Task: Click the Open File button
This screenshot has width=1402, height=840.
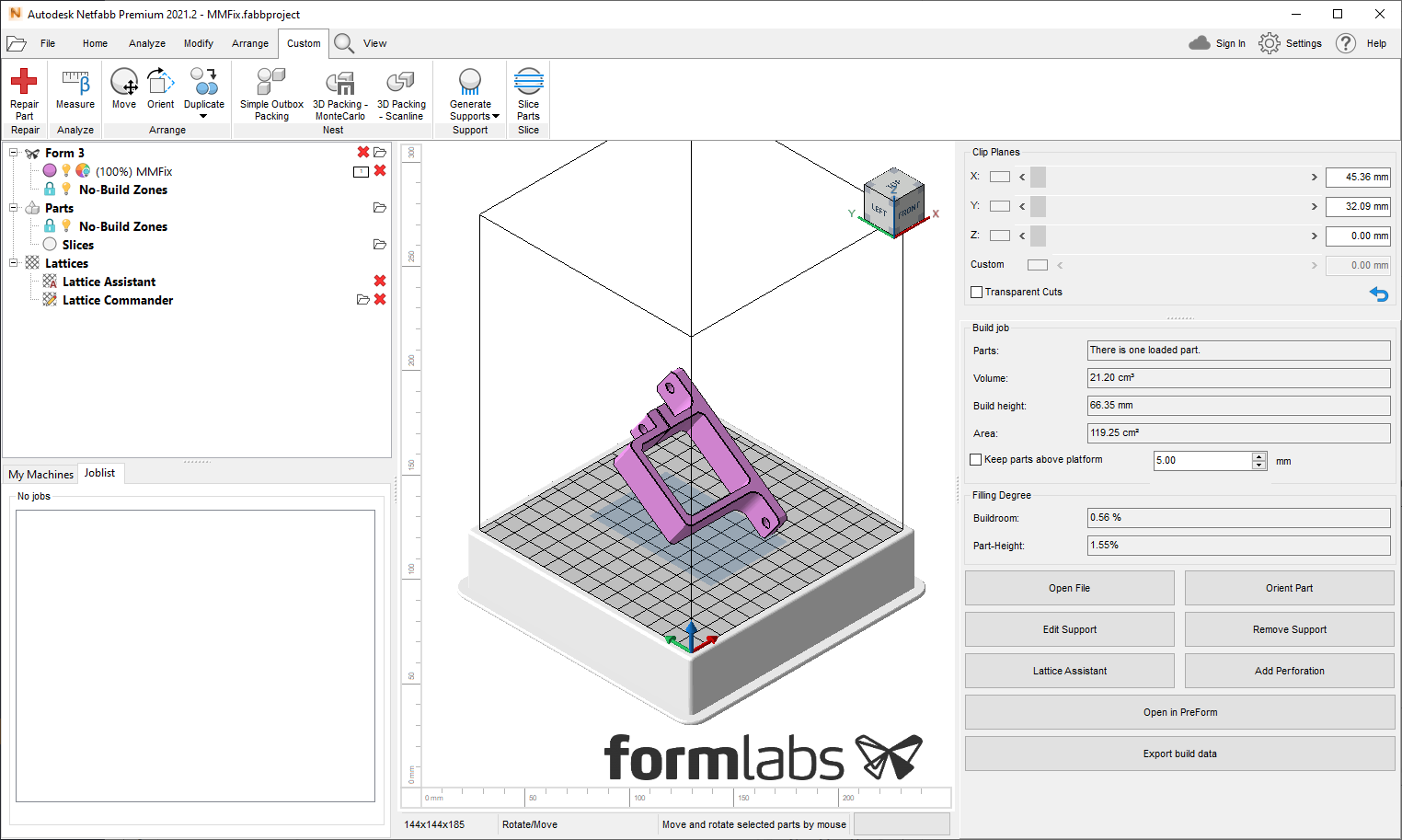Action: click(x=1070, y=588)
